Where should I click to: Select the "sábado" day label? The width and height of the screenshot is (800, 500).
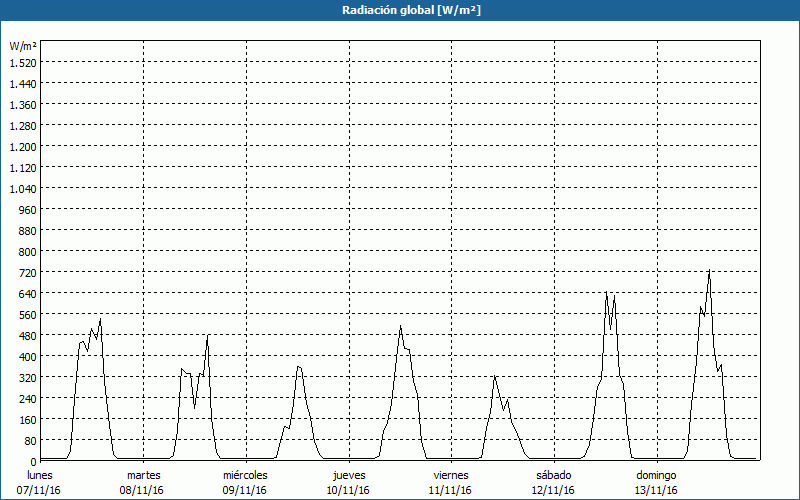click(x=553, y=475)
